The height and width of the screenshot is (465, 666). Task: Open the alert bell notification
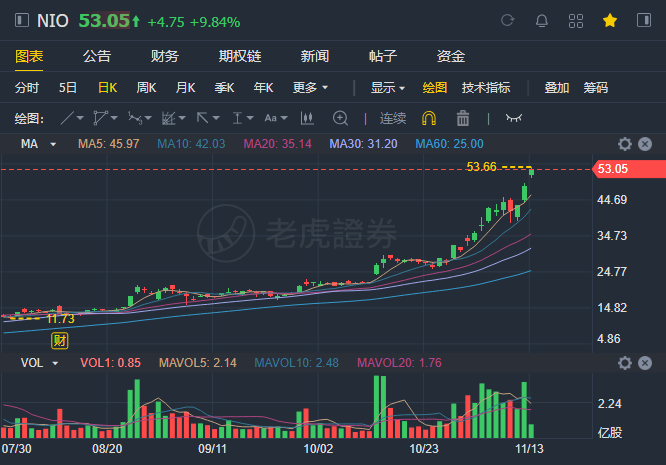pos(541,20)
